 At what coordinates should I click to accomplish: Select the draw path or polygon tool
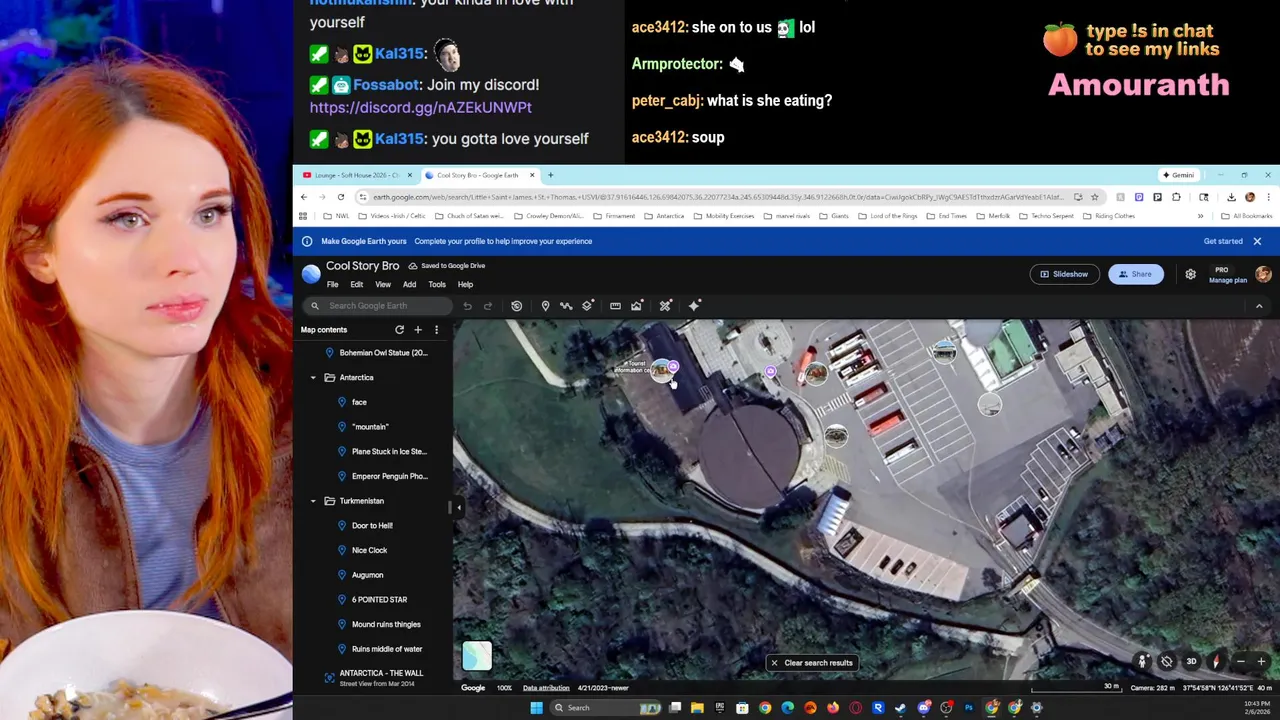tap(566, 306)
